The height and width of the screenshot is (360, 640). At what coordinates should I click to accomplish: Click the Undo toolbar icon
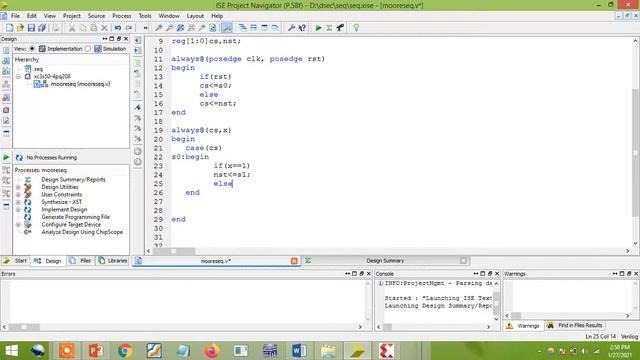point(118,28)
